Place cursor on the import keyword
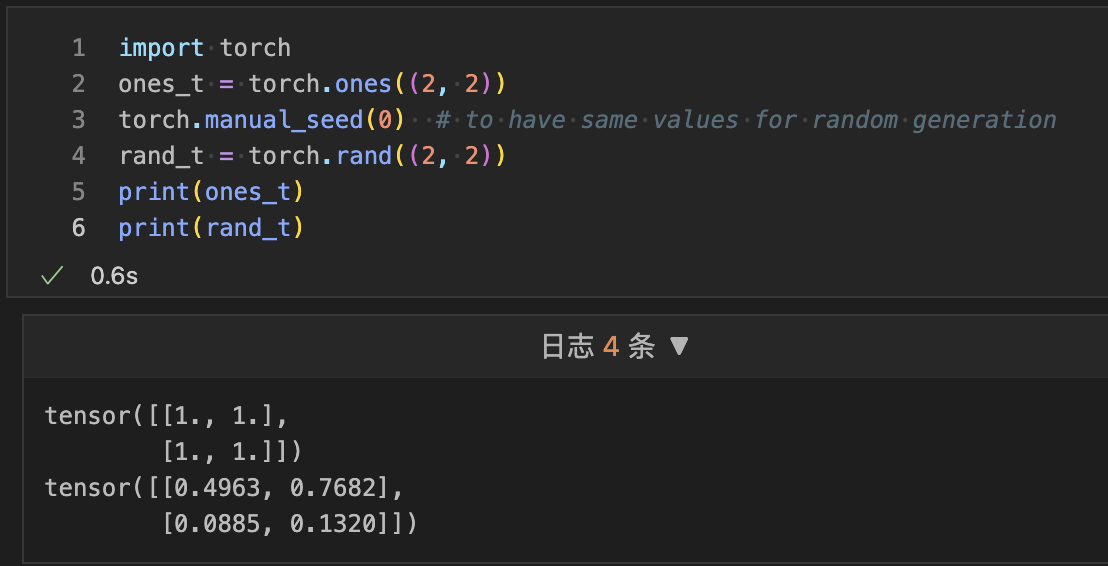Screen dimensions: 1108x566 [x=161, y=48]
